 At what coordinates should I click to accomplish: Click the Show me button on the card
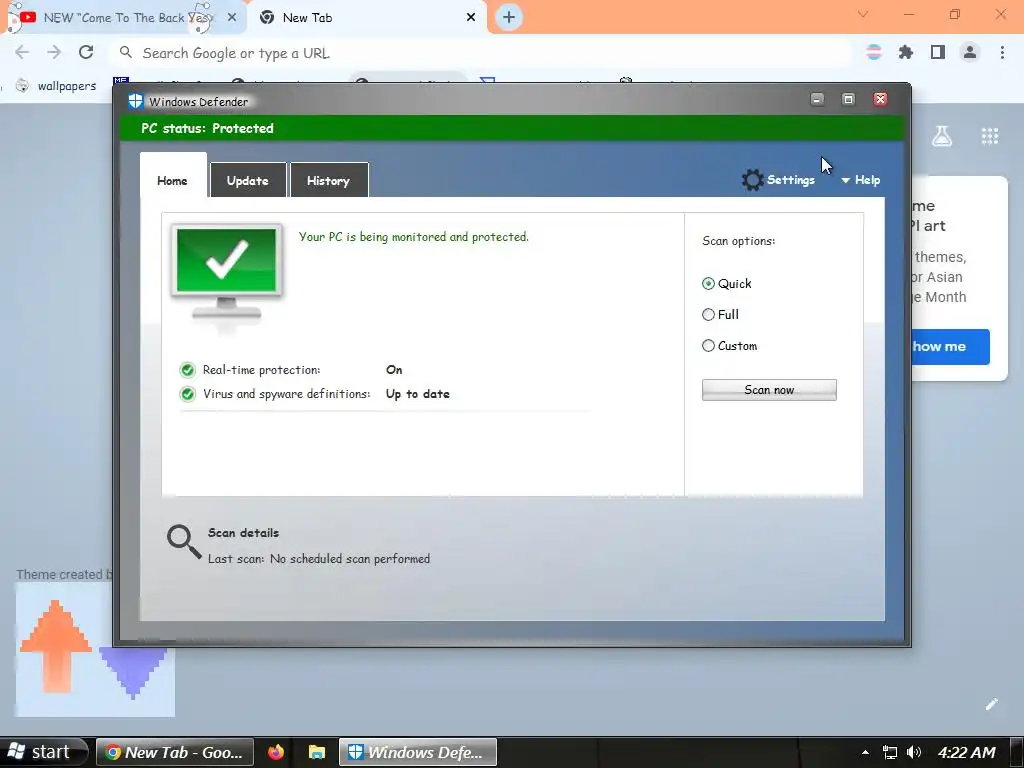(951, 347)
